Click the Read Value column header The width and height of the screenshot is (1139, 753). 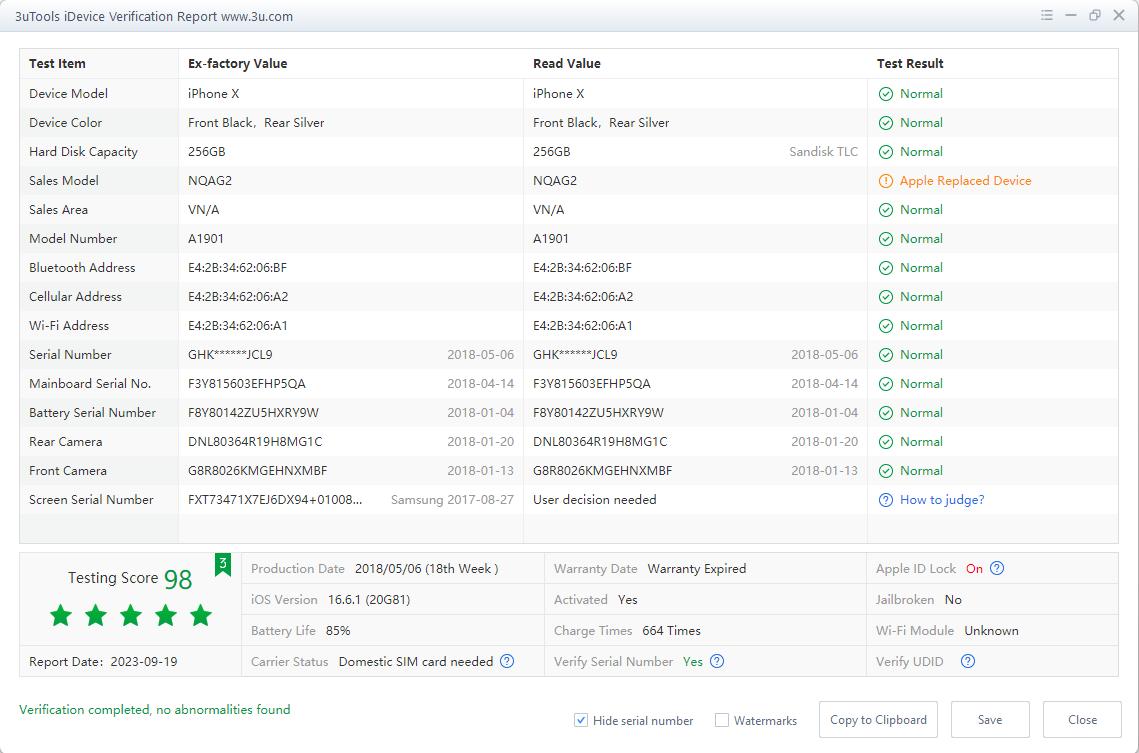coord(567,64)
